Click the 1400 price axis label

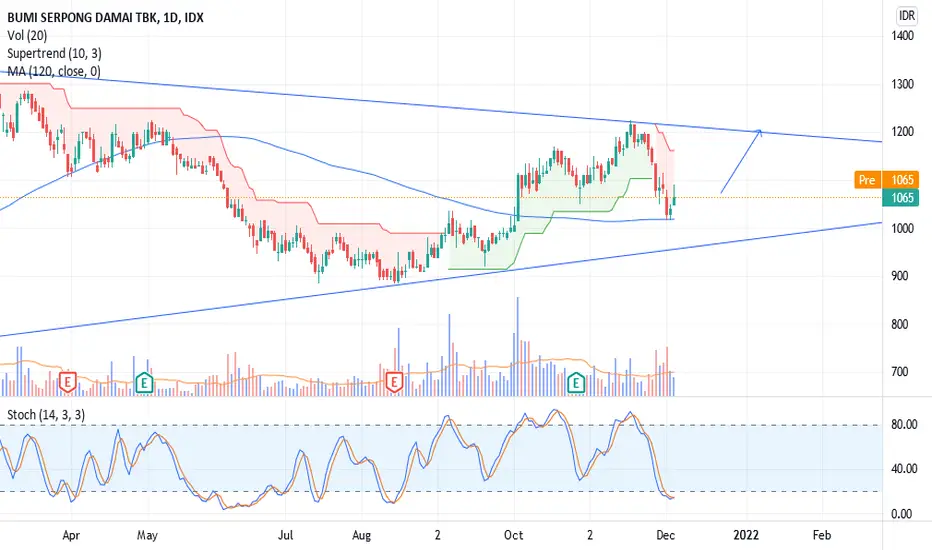tap(902, 36)
